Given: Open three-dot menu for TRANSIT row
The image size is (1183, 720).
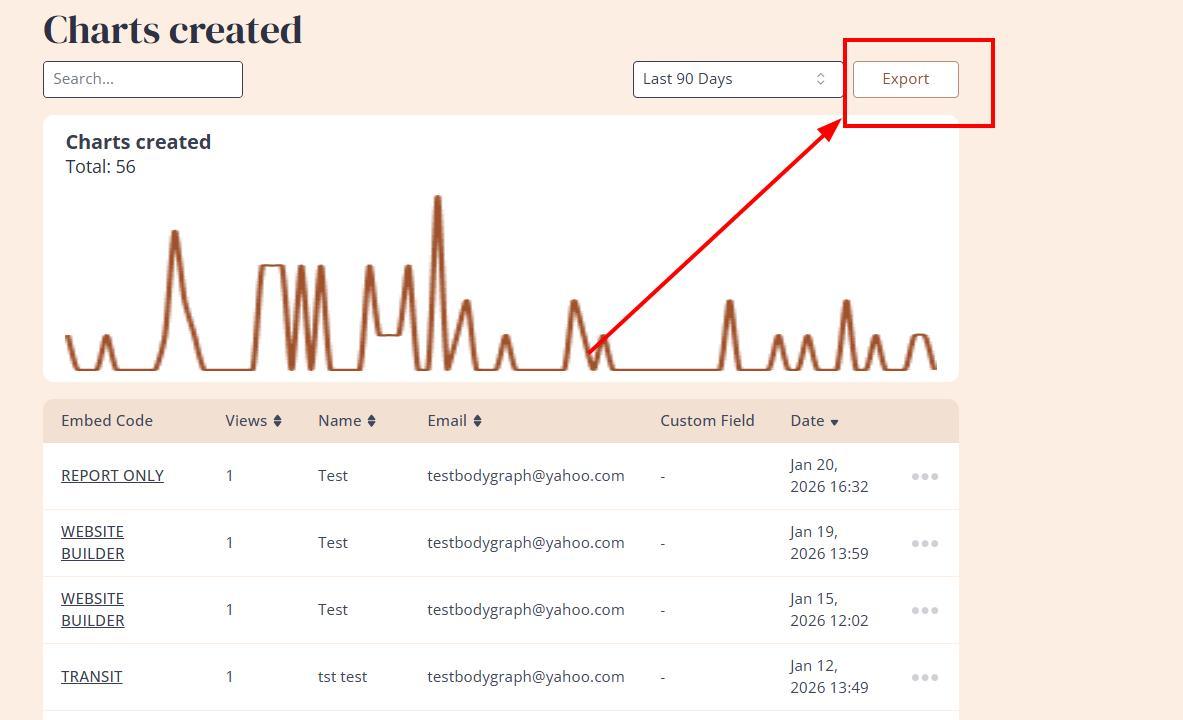Looking at the screenshot, I should tap(924, 677).
